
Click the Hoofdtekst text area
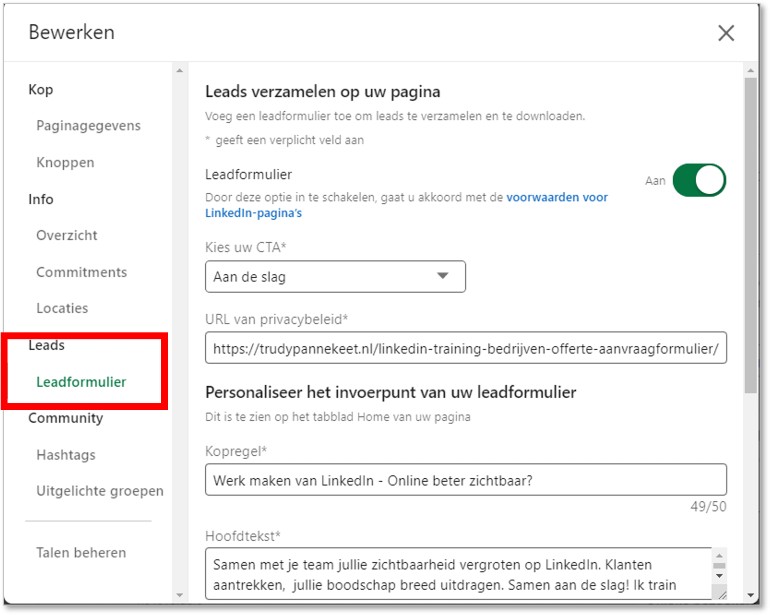pyautogui.click(x=459, y=574)
